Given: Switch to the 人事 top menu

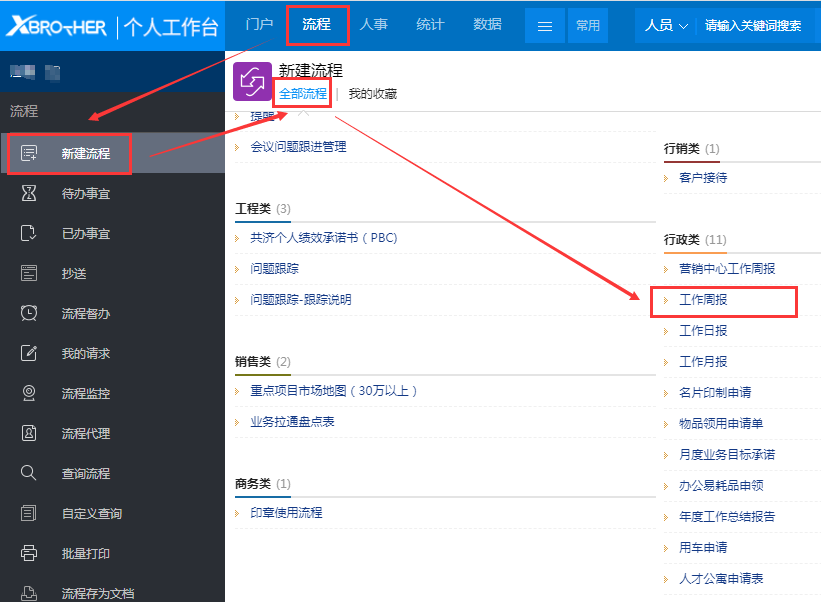Looking at the screenshot, I should click(x=374, y=24).
